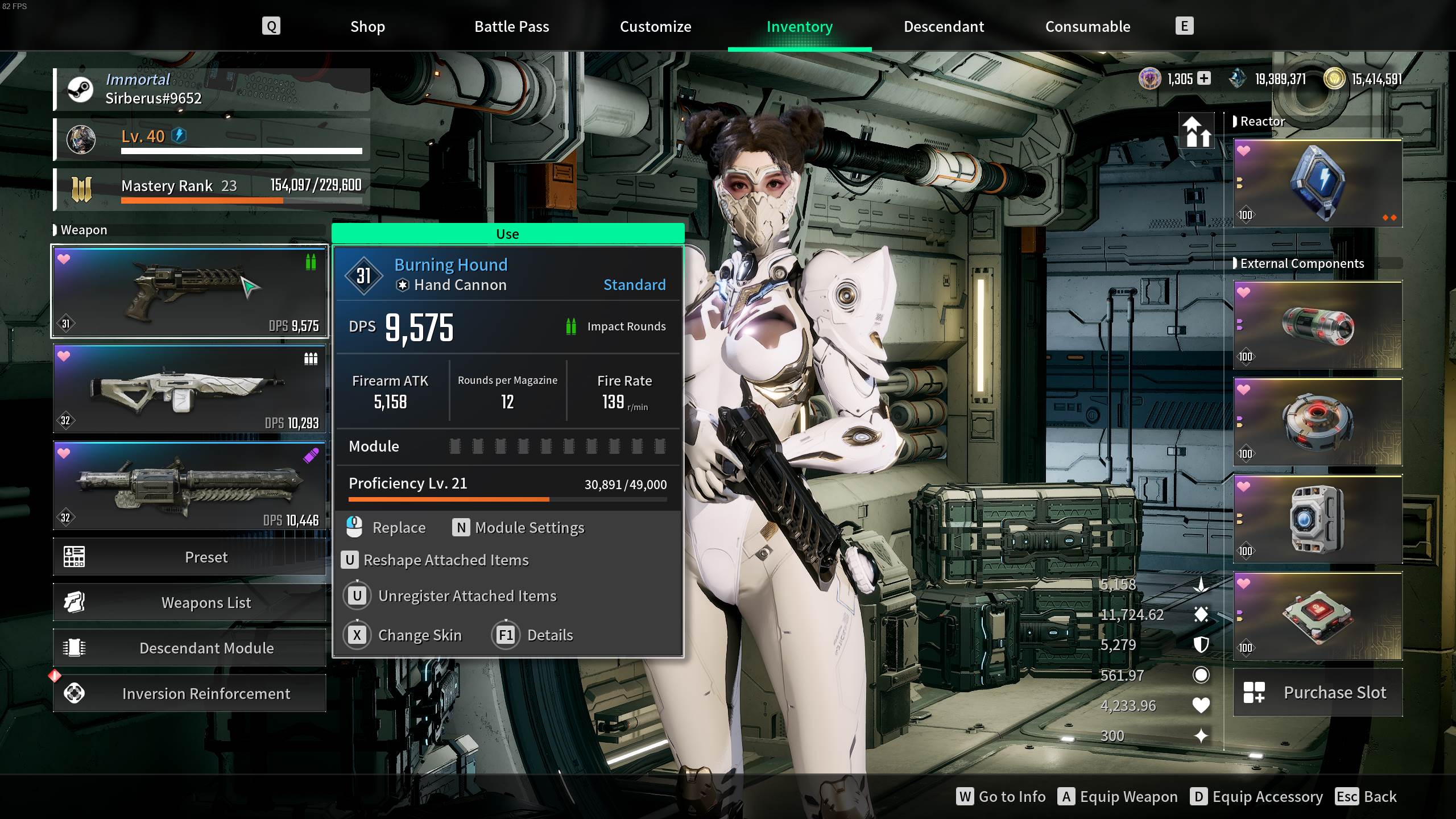Click the Hand Cannon type icon
The image size is (1456, 819).
pyautogui.click(x=402, y=285)
